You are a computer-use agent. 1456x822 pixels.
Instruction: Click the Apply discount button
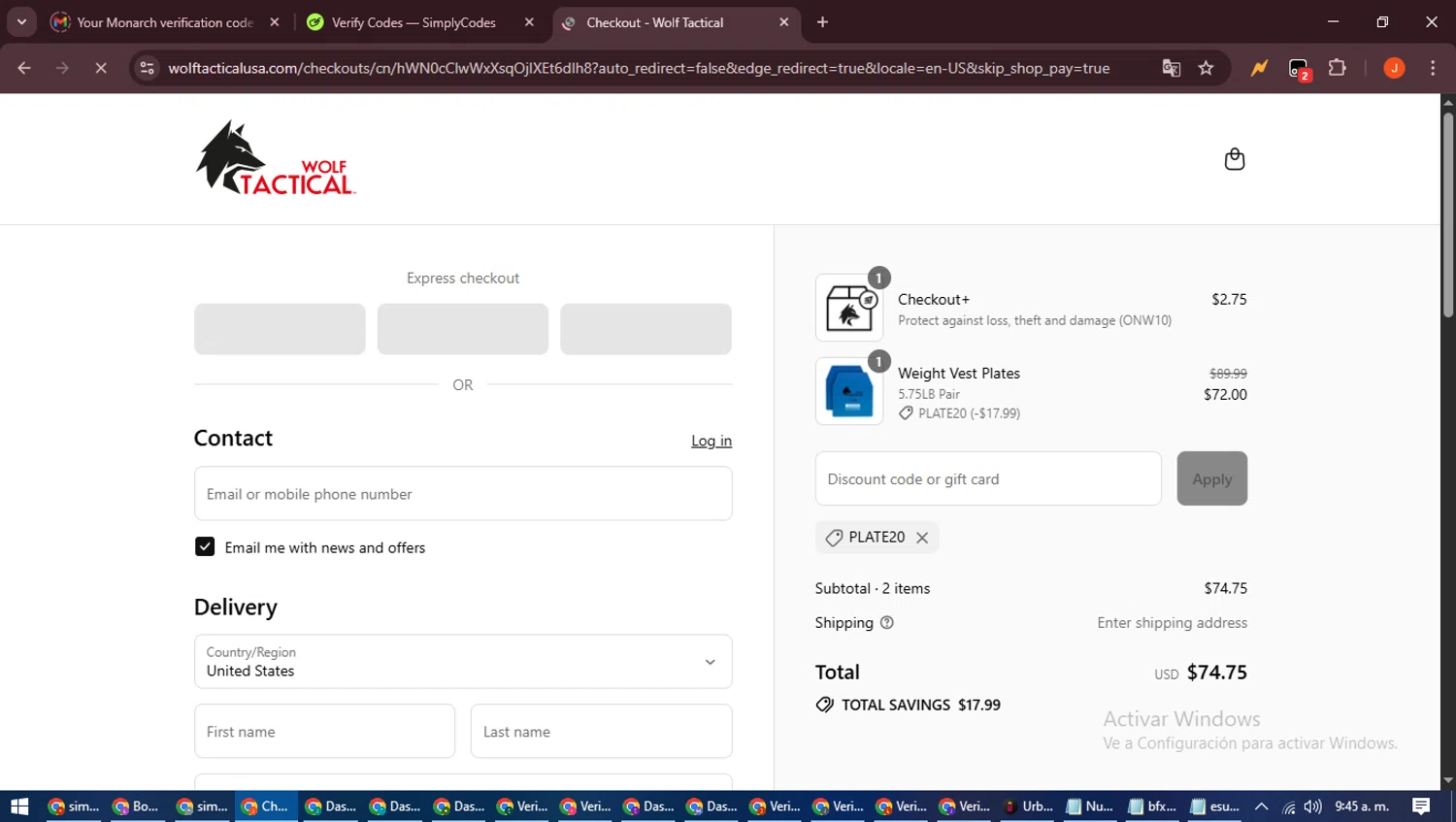1211,478
